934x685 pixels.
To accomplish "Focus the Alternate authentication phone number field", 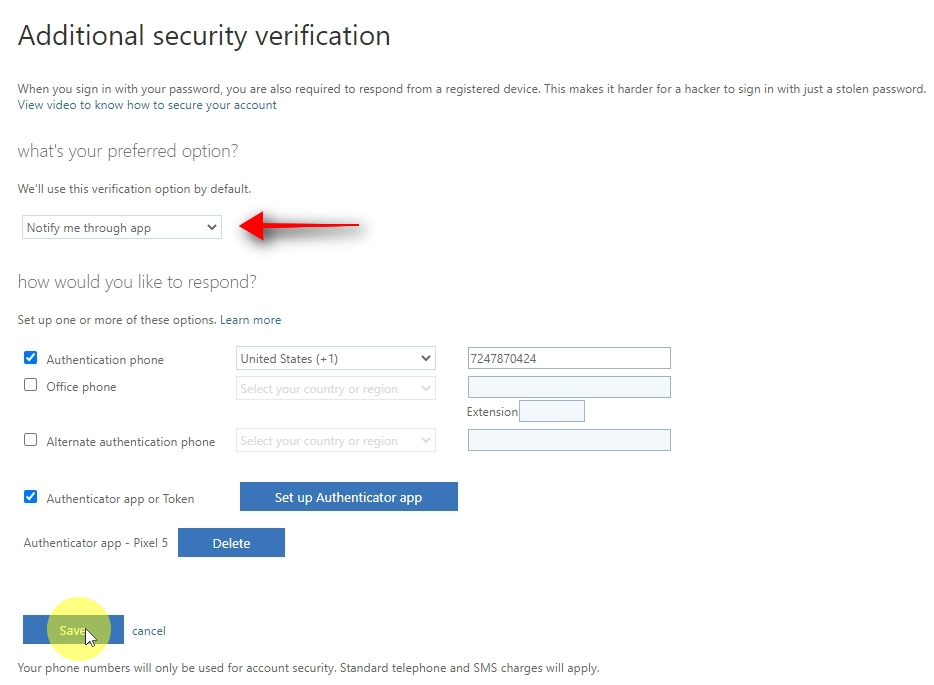I will pos(569,440).
